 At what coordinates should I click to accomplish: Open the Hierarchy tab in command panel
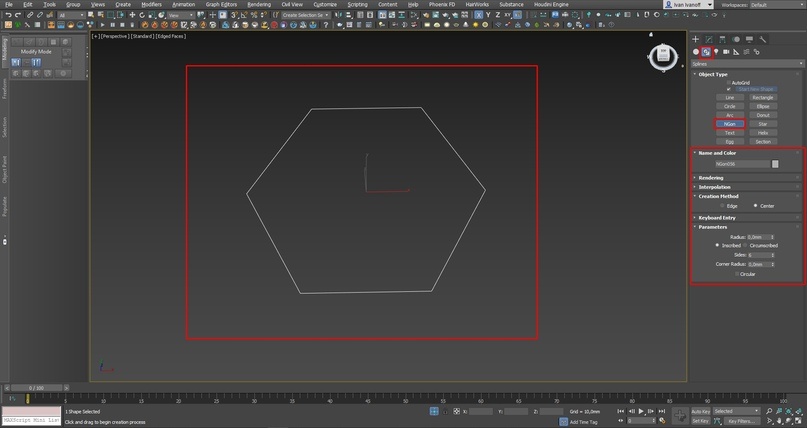(x=722, y=39)
